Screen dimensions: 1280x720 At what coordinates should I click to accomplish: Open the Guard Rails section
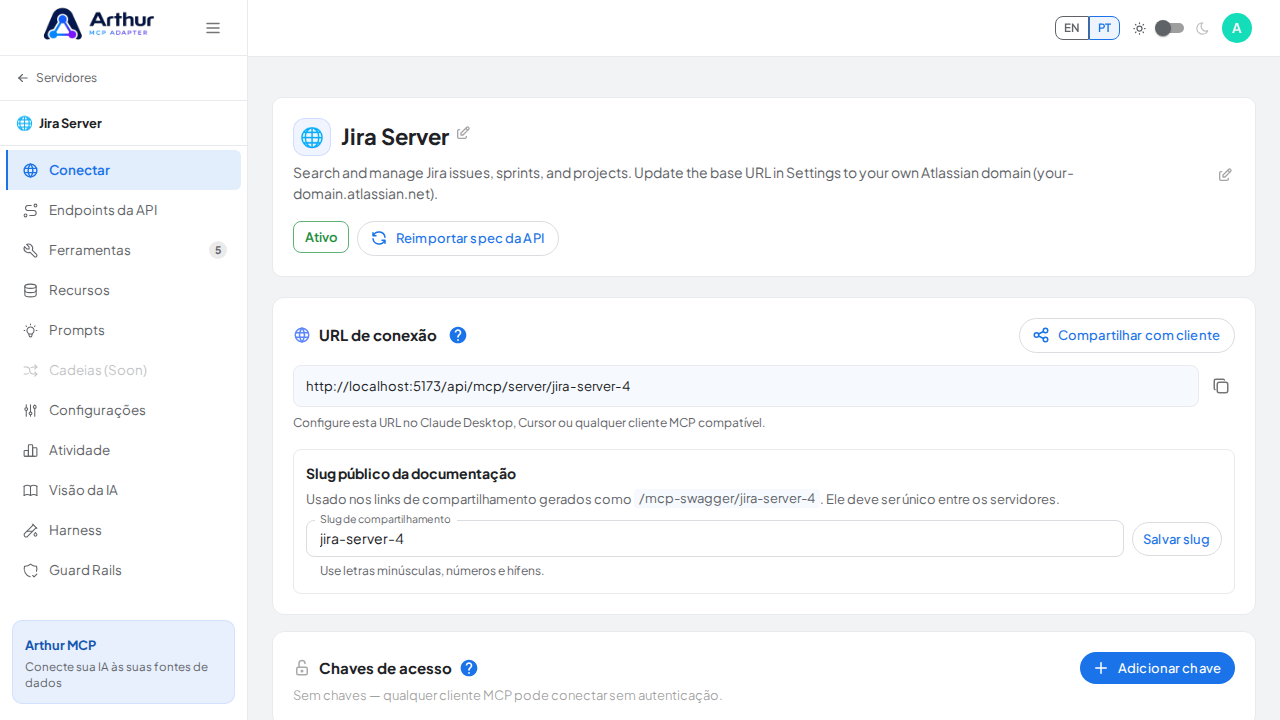pyautogui.click(x=123, y=570)
